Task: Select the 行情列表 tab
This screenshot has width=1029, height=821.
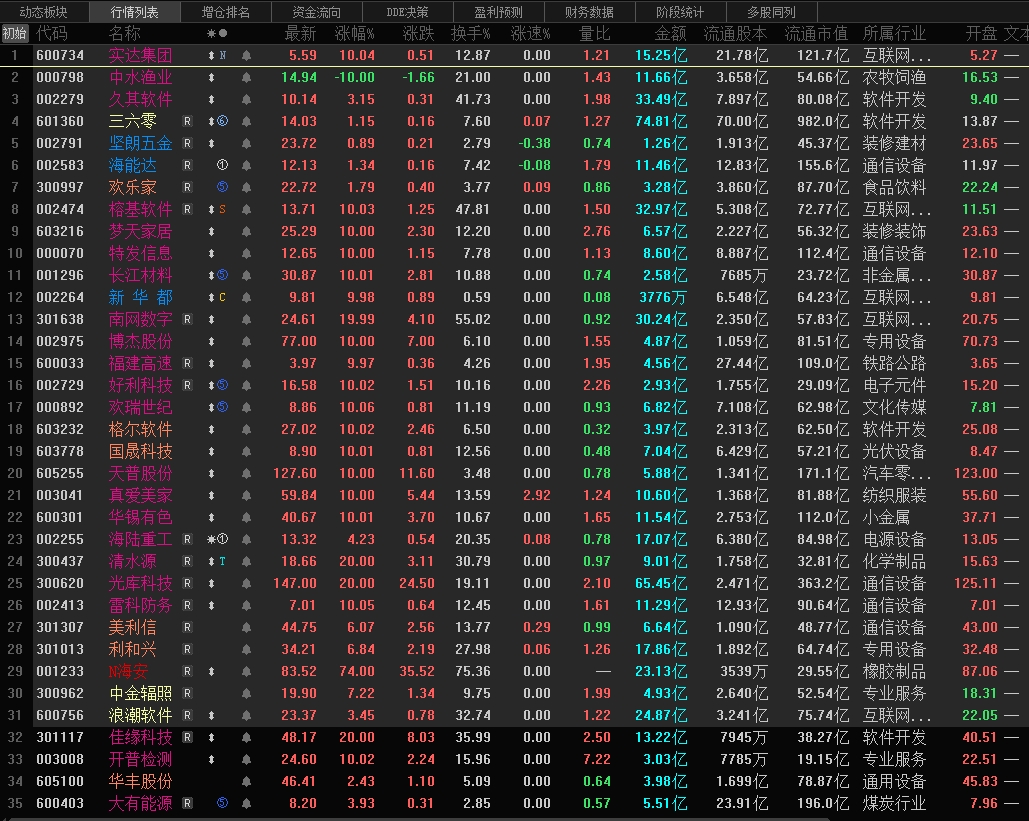Action: click(x=134, y=12)
